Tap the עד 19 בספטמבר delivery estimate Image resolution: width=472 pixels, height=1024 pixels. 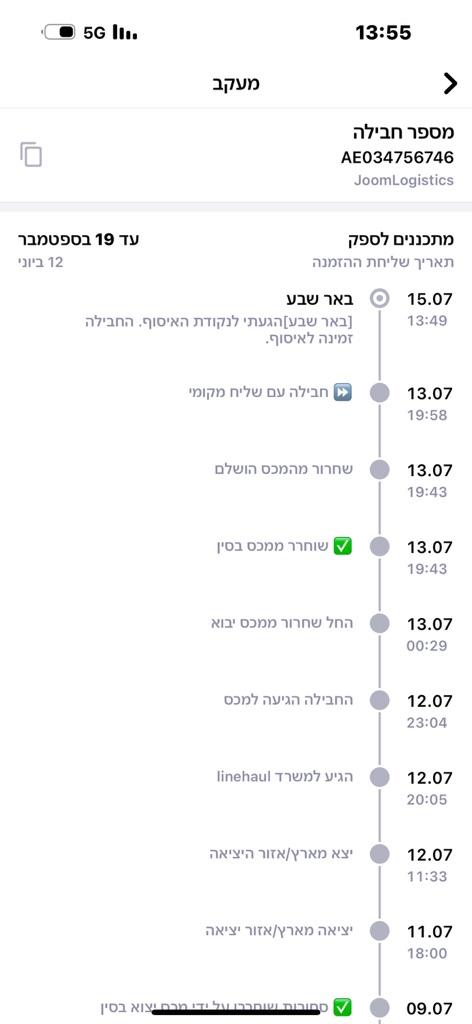(x=78, y=240)
